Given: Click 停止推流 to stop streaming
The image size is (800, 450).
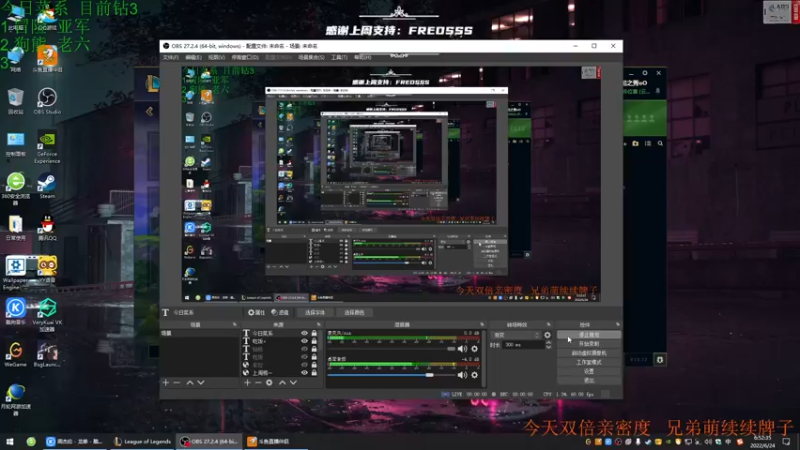Looking at the screenshot, I should (x=589, y=335).
